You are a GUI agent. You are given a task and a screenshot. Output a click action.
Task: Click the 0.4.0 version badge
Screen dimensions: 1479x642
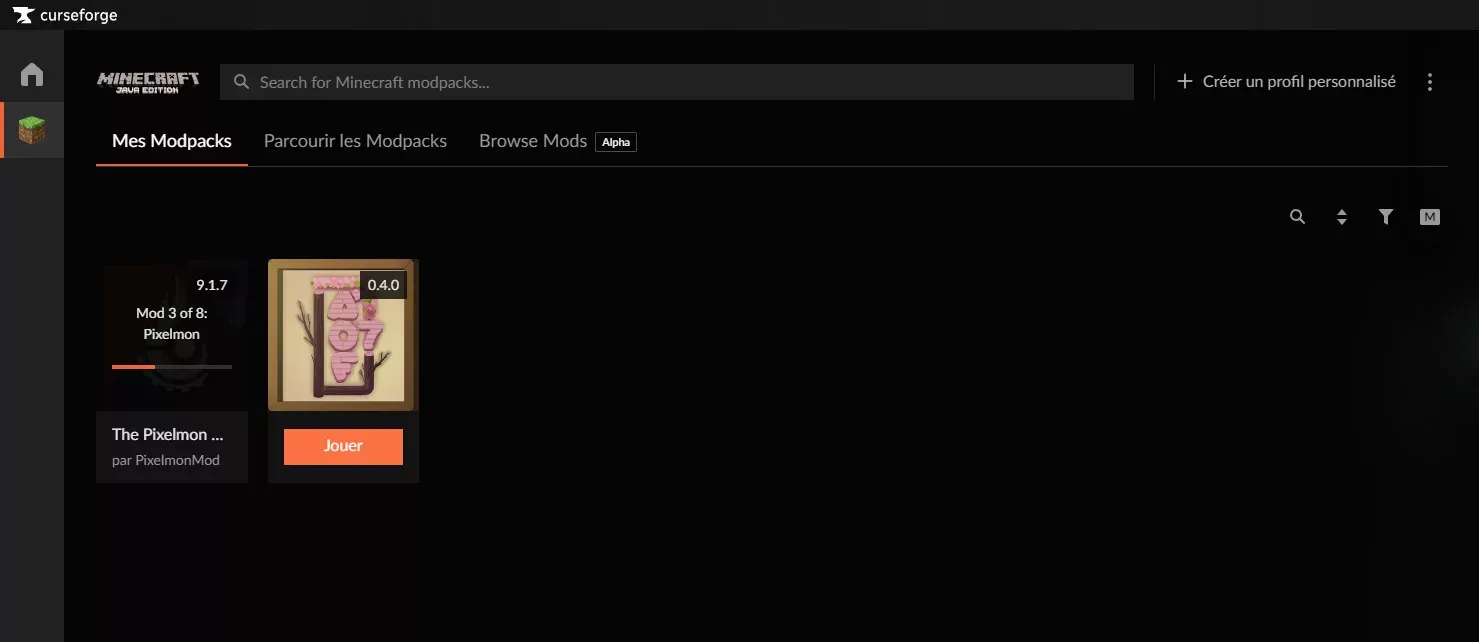(x=383, y=285)
